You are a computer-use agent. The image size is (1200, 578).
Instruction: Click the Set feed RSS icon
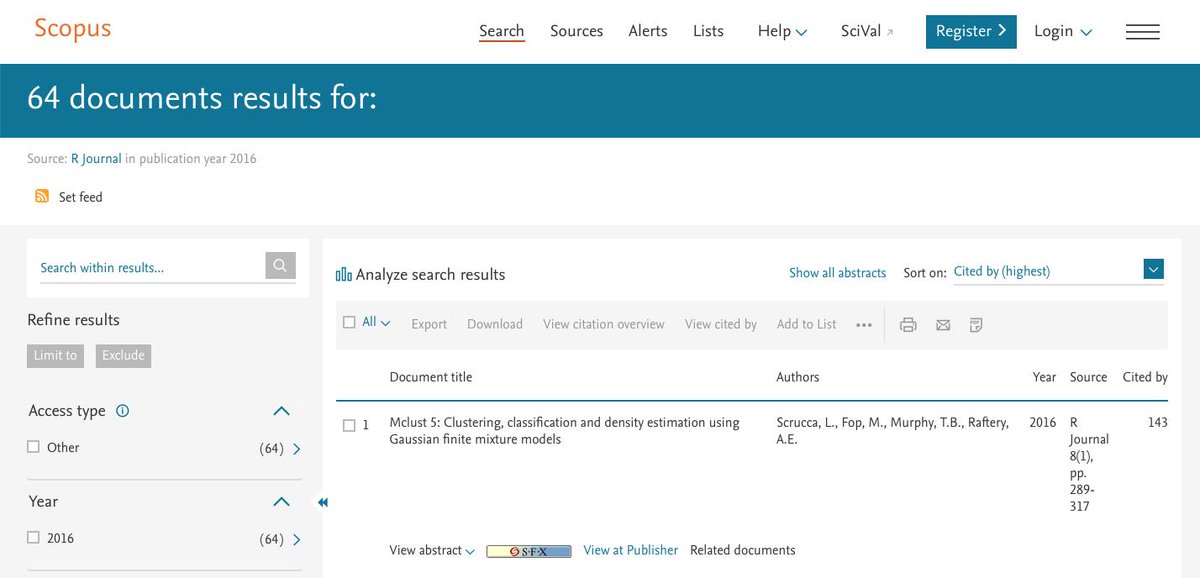pos(41,196)
